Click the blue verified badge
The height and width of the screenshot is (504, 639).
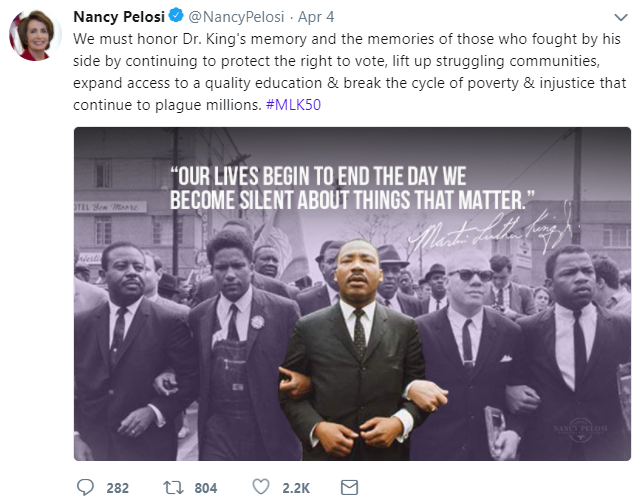(x=175, y=16)
